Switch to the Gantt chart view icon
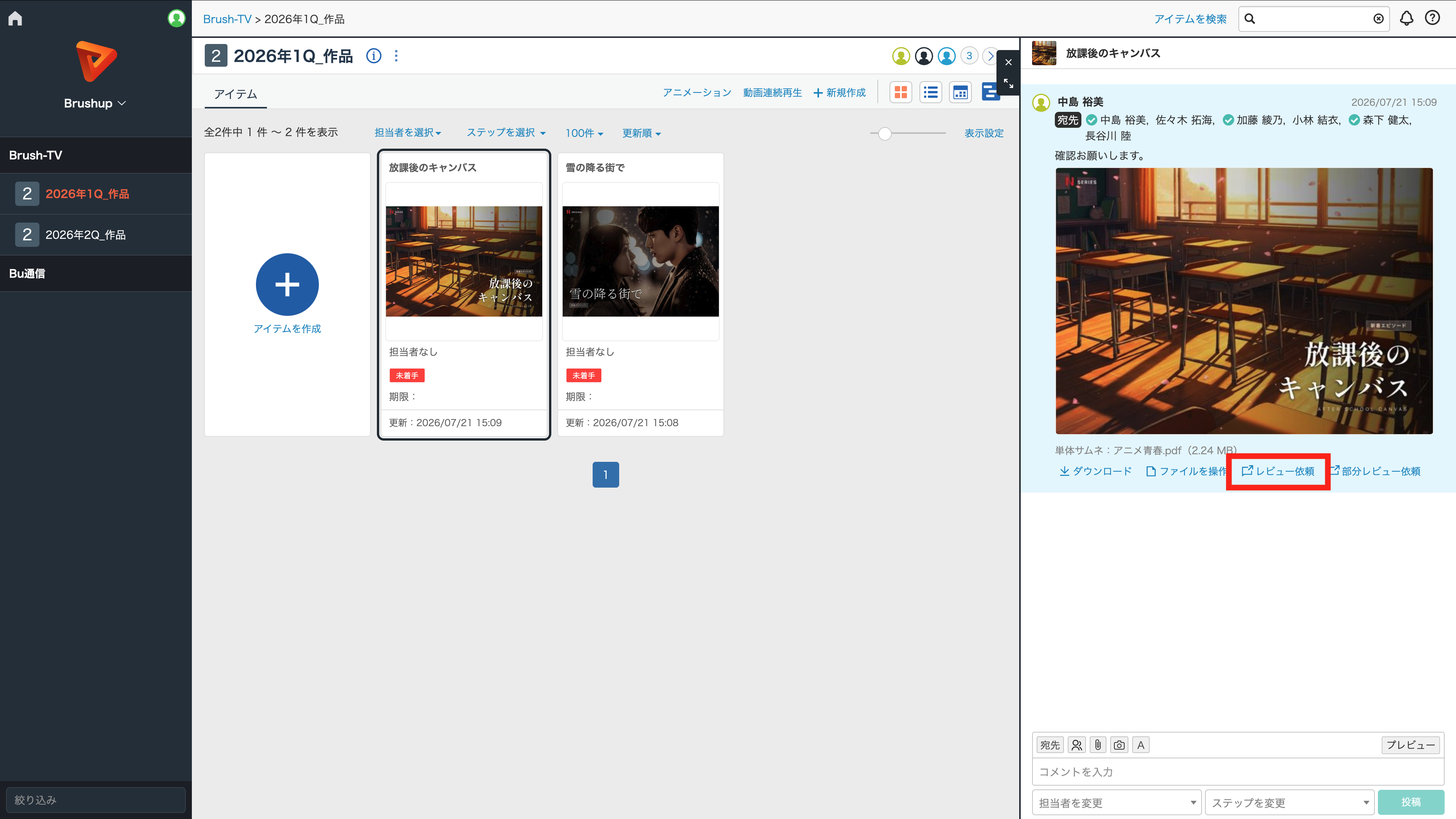This screenshot has width=1456, height=819. (x=990, y=92)
